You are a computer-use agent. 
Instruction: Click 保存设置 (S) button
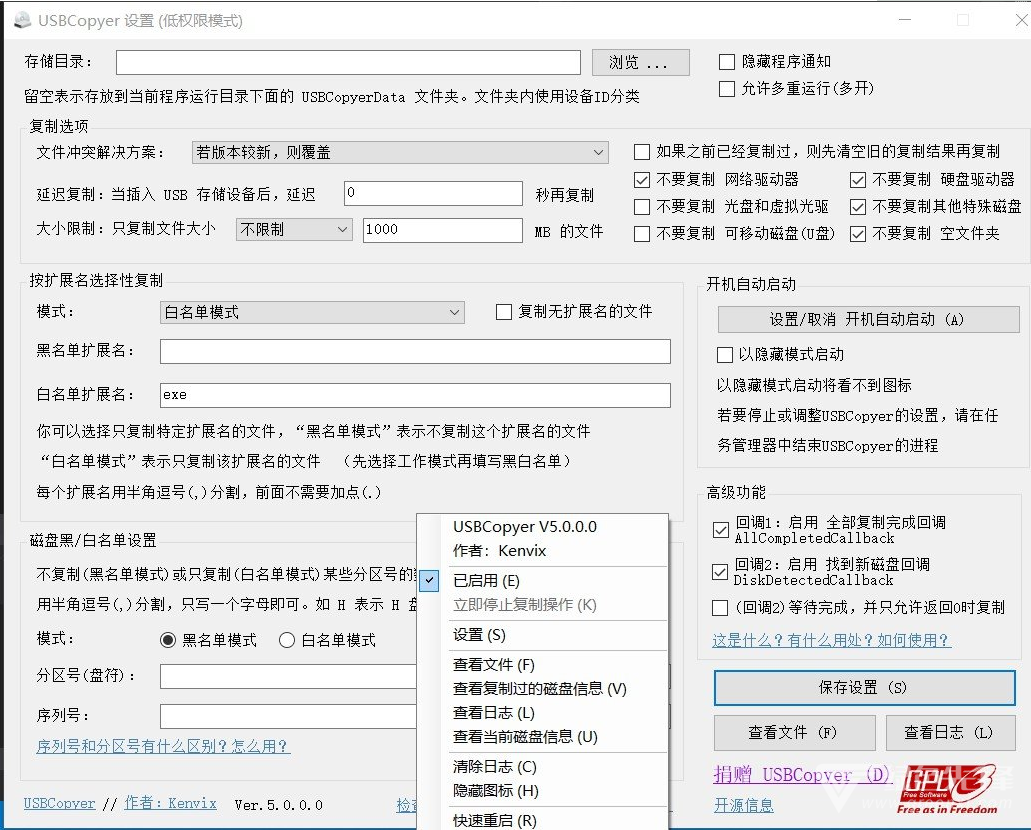(x=864, y=688)
